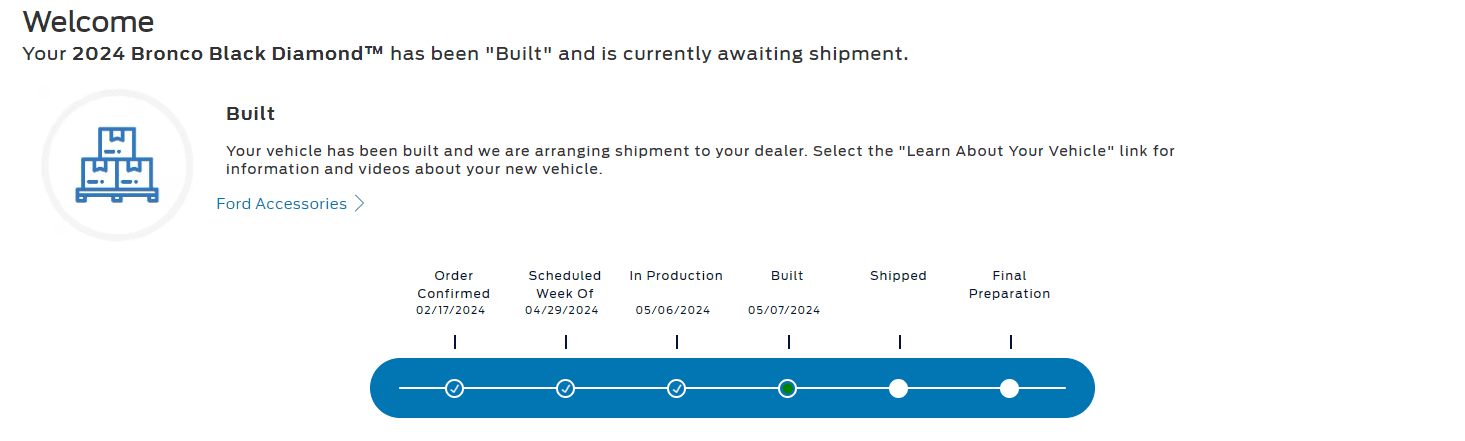This screenshot has width=1465, height=441.
Task: Click the stacked boxes on pallet icon
Action: click(x=117, y=165)
